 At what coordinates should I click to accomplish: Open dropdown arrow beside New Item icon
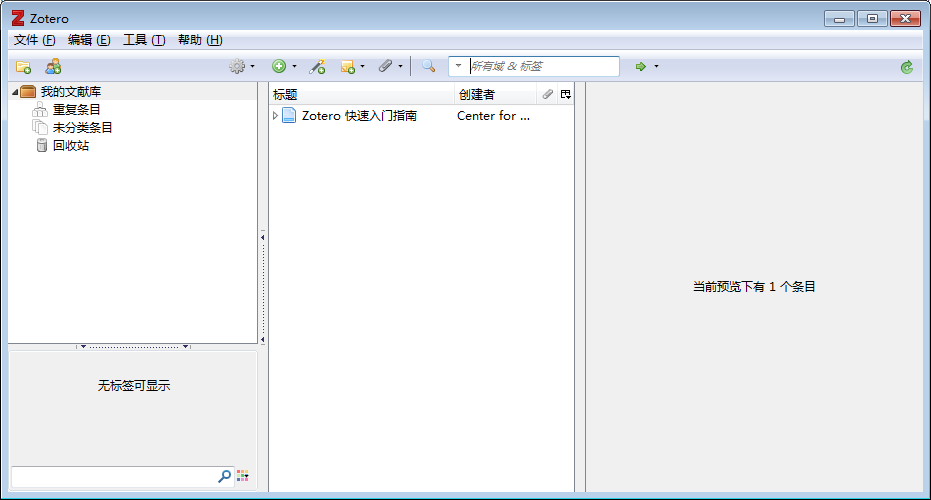pyautogui.click(x=294, y=67)
